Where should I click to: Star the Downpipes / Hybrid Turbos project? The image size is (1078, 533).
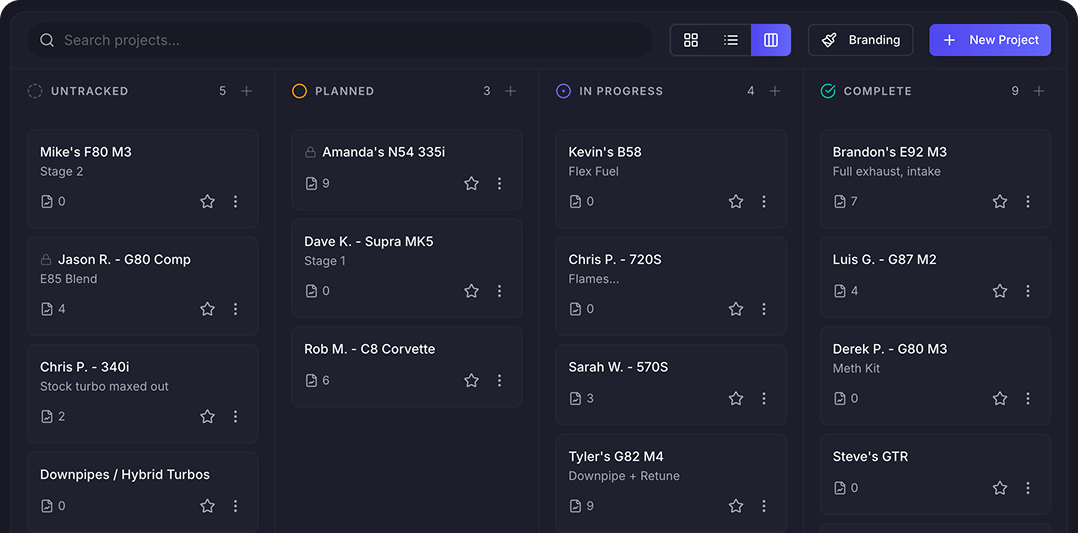click(208, 505)
